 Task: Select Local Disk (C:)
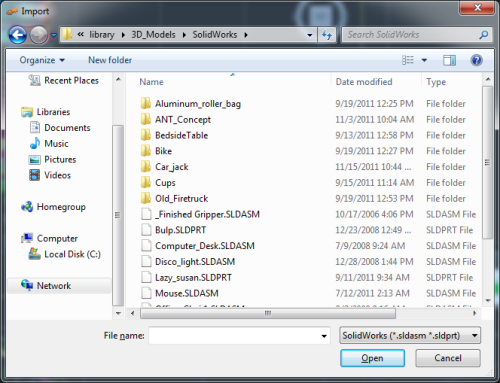click(x=65, y=254)
